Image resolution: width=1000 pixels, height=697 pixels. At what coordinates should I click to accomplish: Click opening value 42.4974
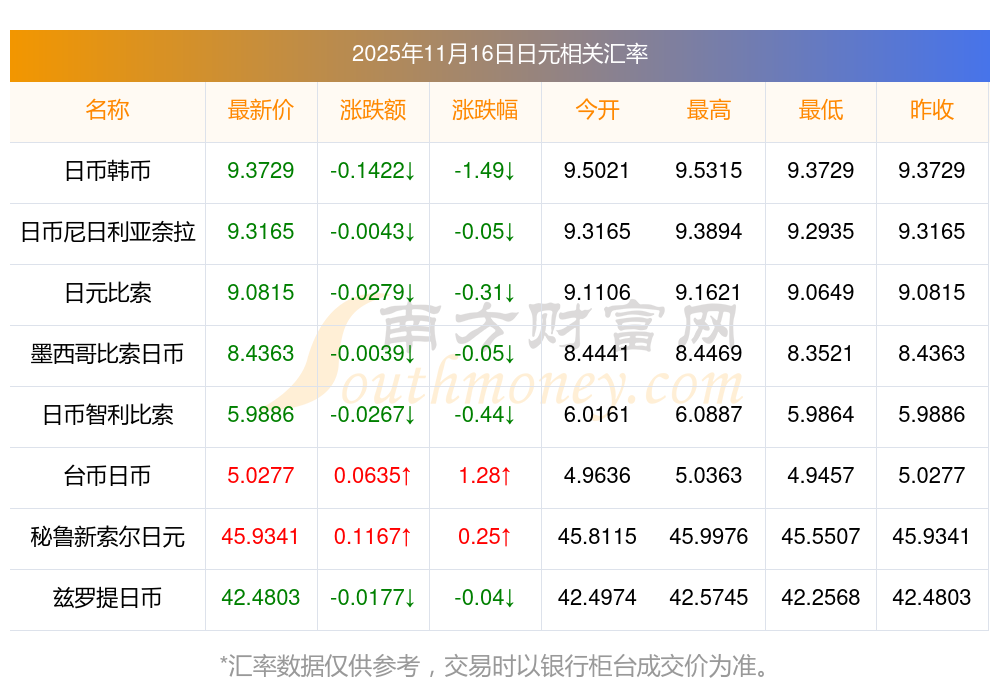[597, 598]
